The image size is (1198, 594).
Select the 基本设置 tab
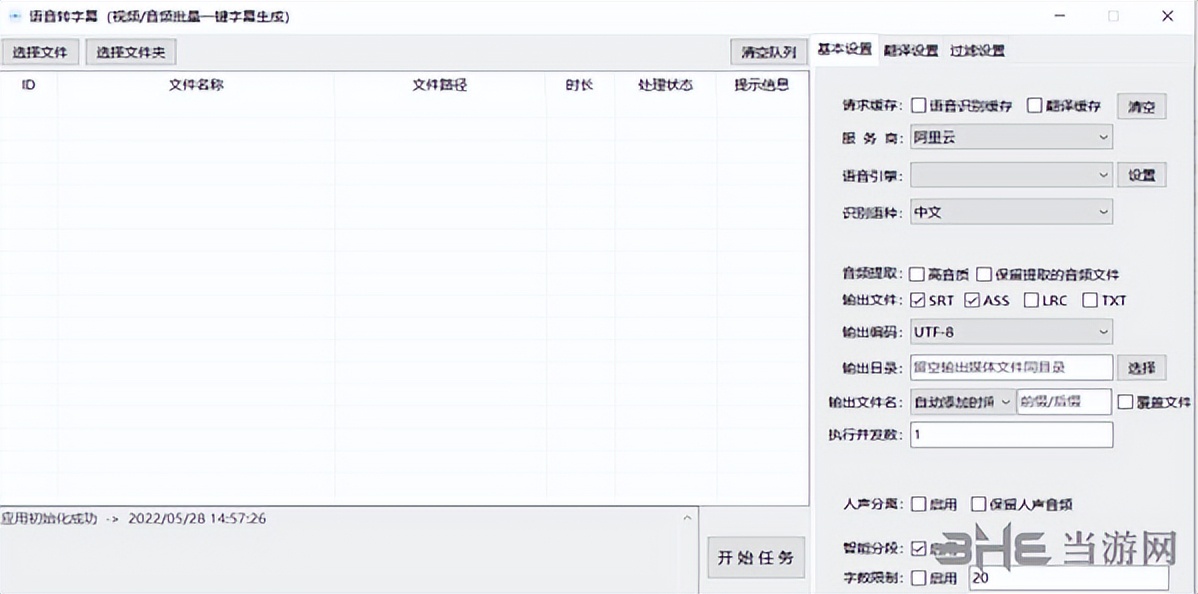(845, 48)
